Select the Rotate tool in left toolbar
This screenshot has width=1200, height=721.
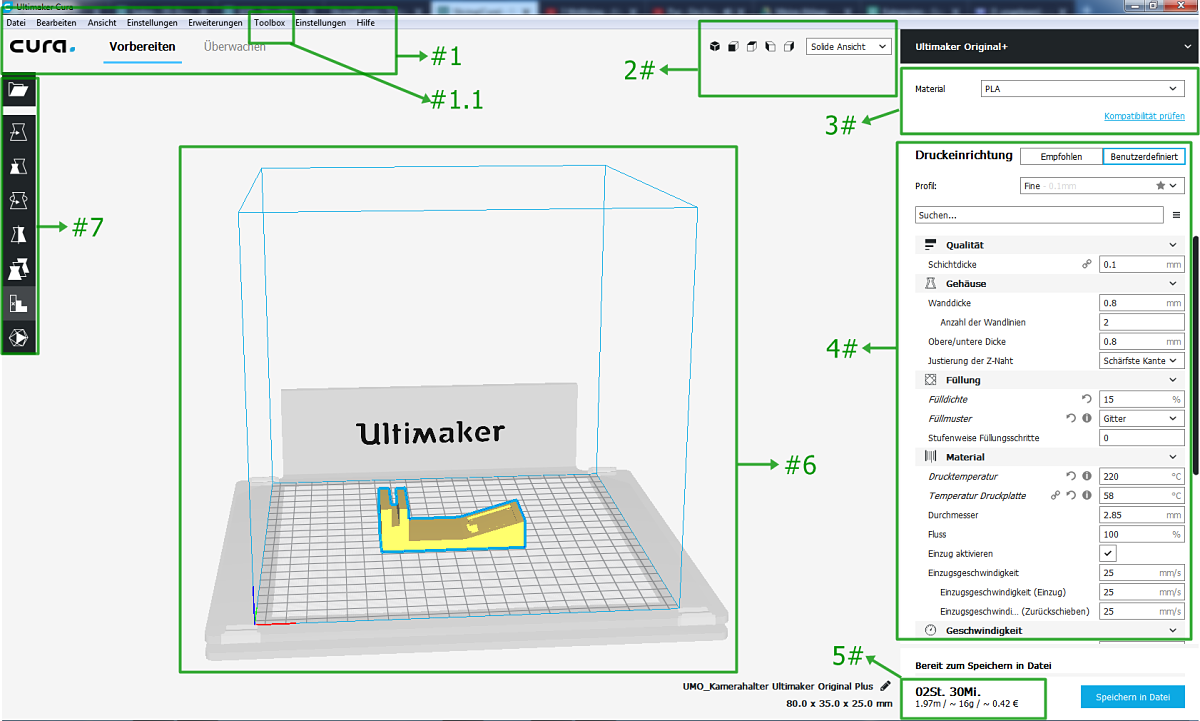pyautogui.click(x=19, y=201)
